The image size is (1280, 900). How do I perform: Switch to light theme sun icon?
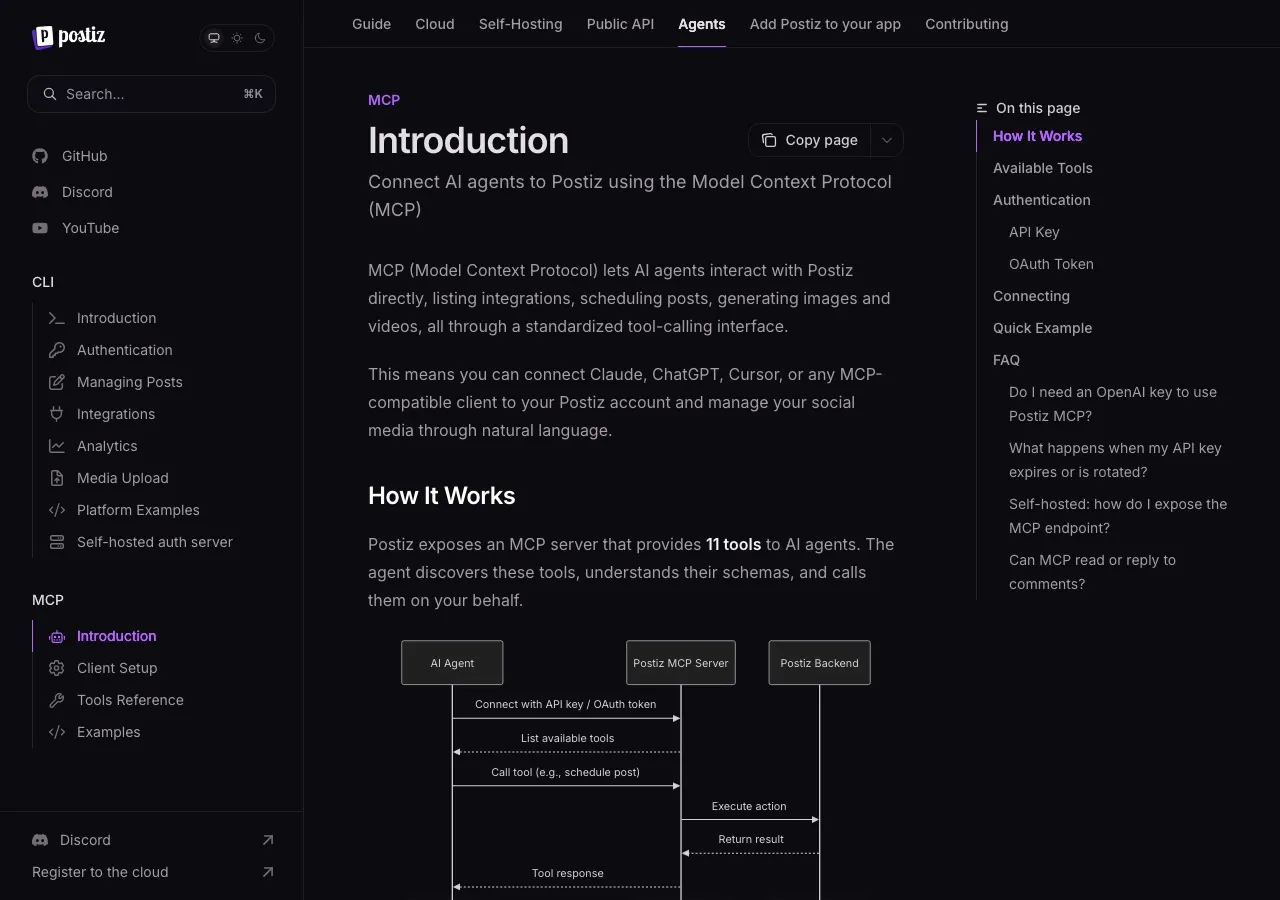coord(237,38)
